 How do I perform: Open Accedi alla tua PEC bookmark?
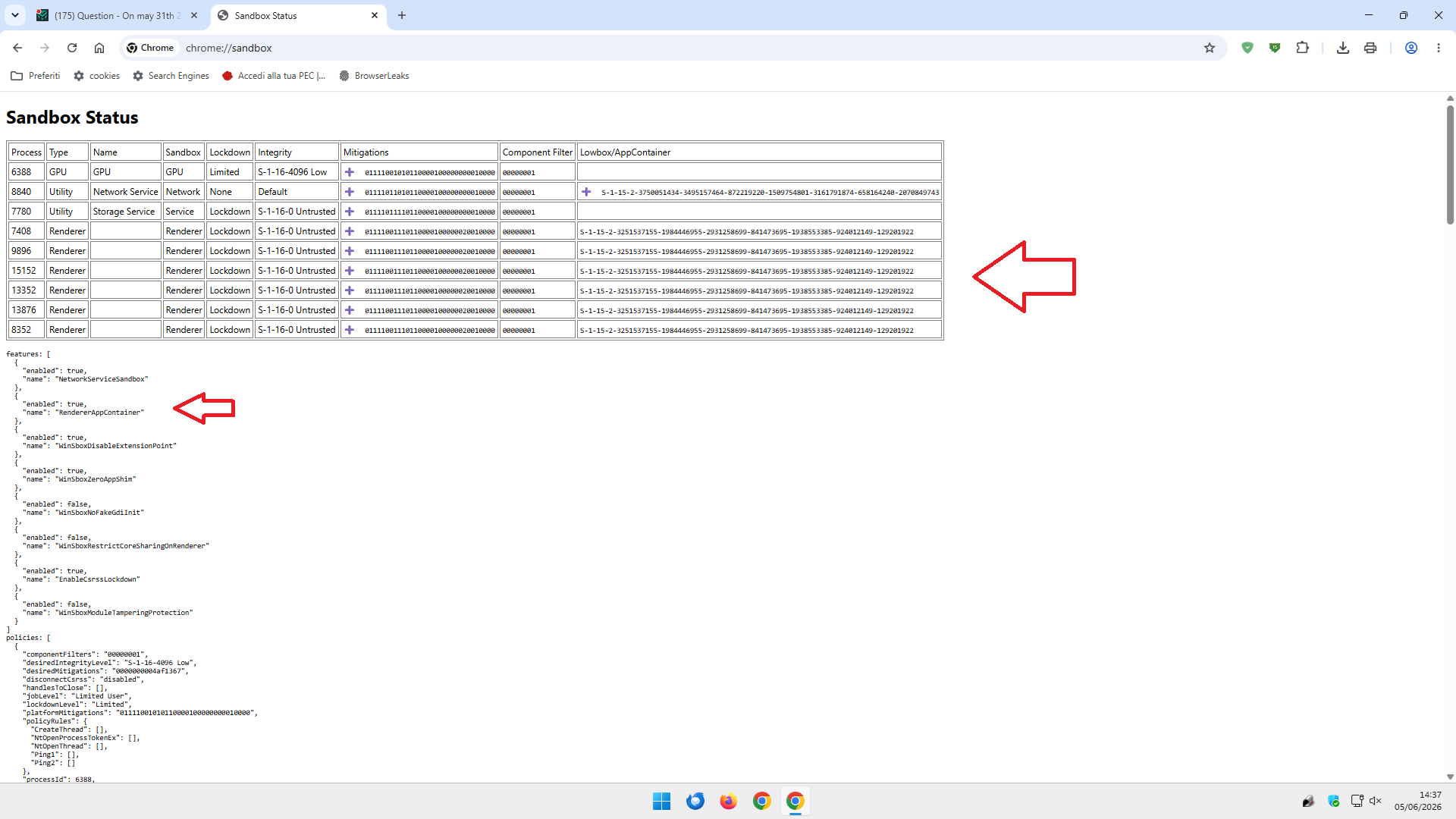(x=274, y=76)
